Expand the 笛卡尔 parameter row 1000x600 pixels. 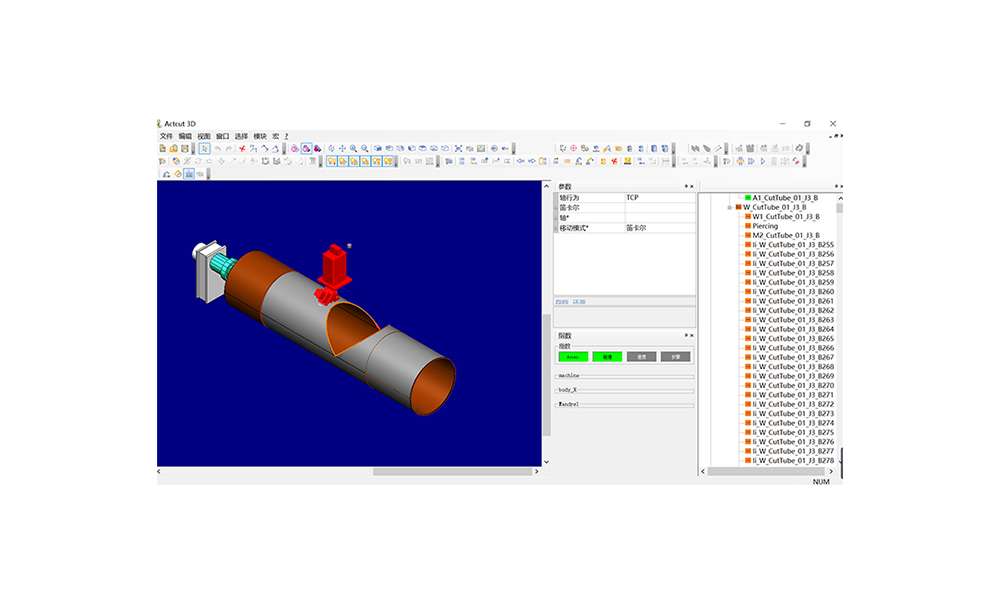[x=555, y=208]
